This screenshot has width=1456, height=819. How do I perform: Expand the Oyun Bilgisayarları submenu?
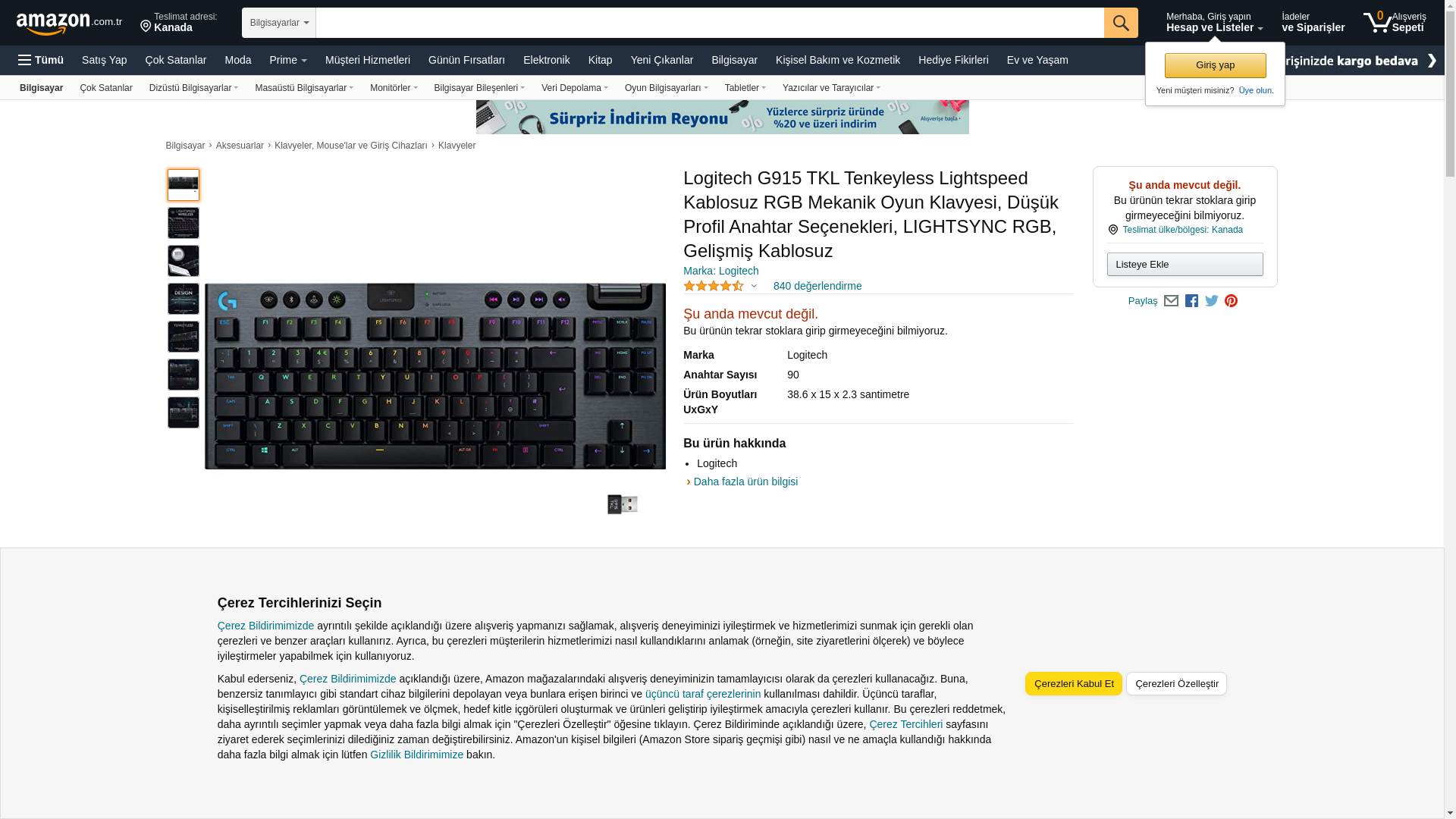(x=666, y=88)
